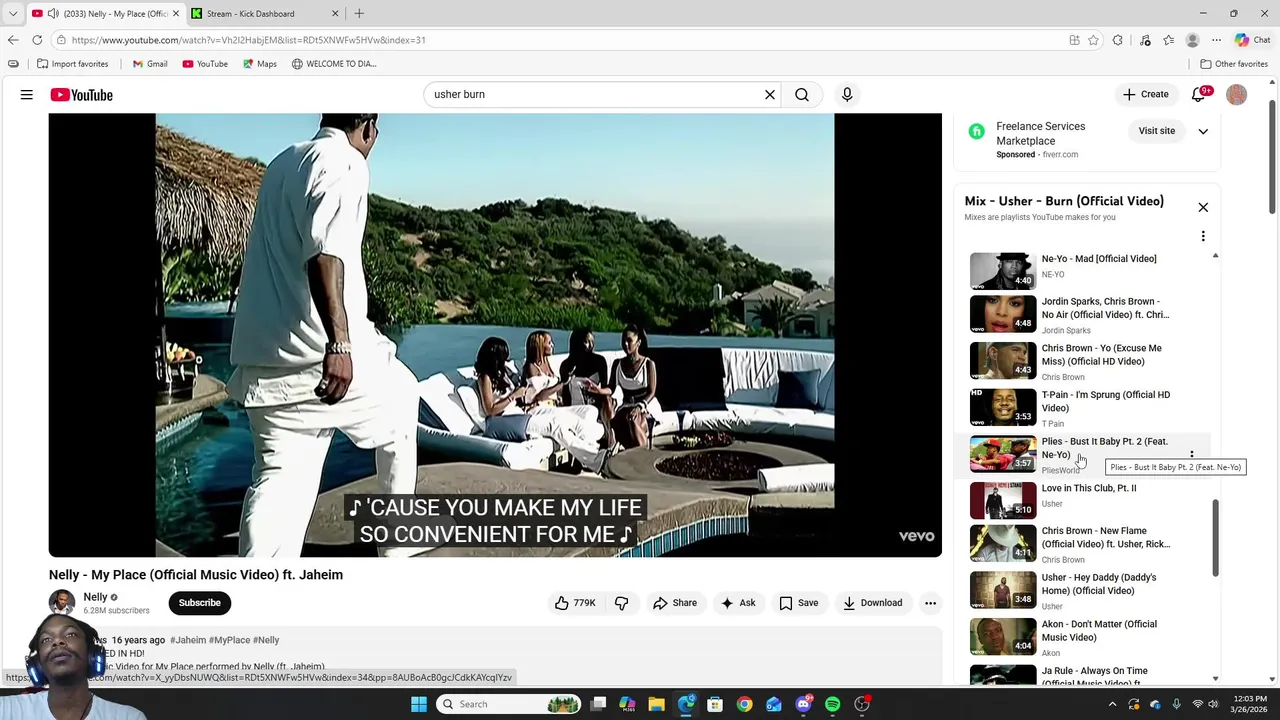Play Jordin Sparks No Air thumbnail
Image resolution: width=1280 pixels, height=720 pixels.
pyautogui.click(x=1003, y=314)
